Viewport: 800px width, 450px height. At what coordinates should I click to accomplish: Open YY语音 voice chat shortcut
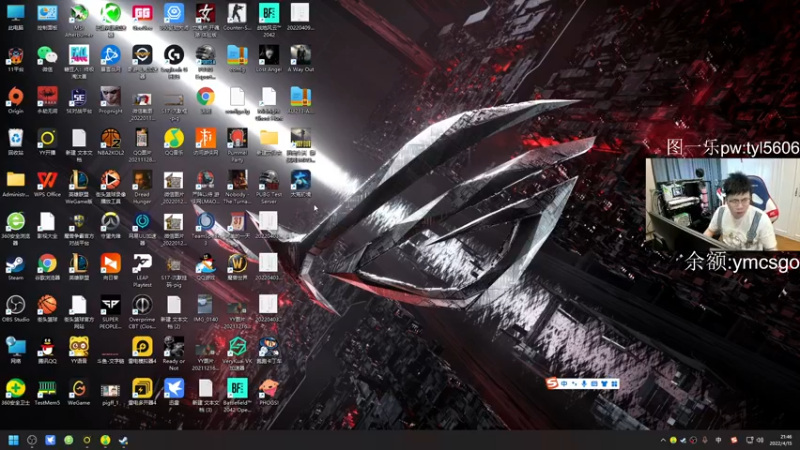coord(79,351)
